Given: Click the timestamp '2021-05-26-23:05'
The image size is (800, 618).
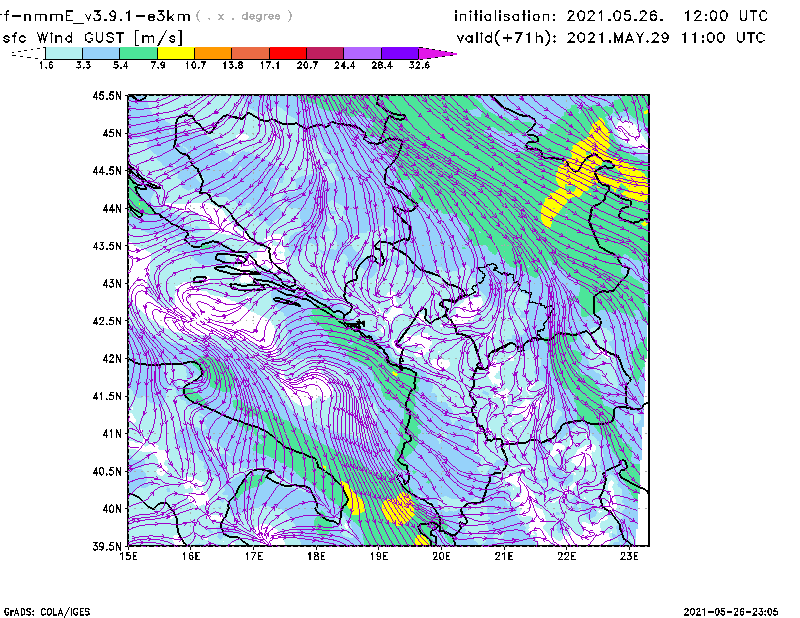Looking at the screenshot, I should pos(731,612).
